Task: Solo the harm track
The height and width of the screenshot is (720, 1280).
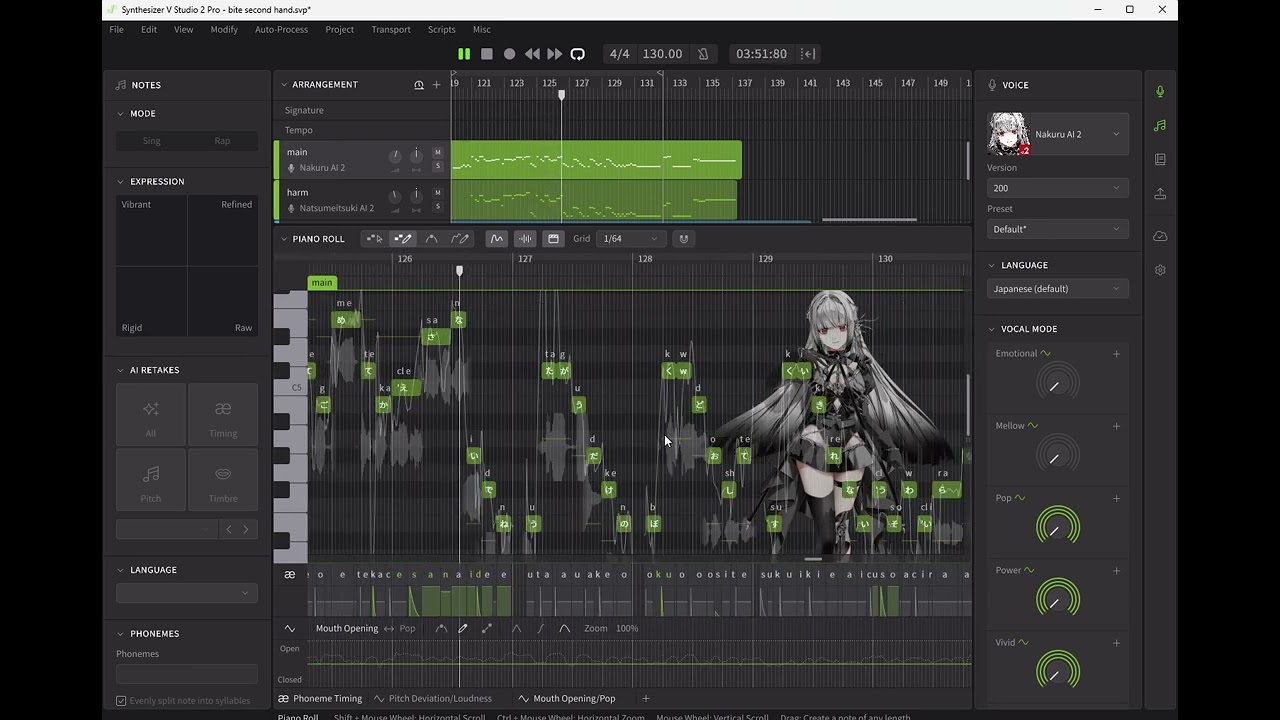Action: pos(437,206)
